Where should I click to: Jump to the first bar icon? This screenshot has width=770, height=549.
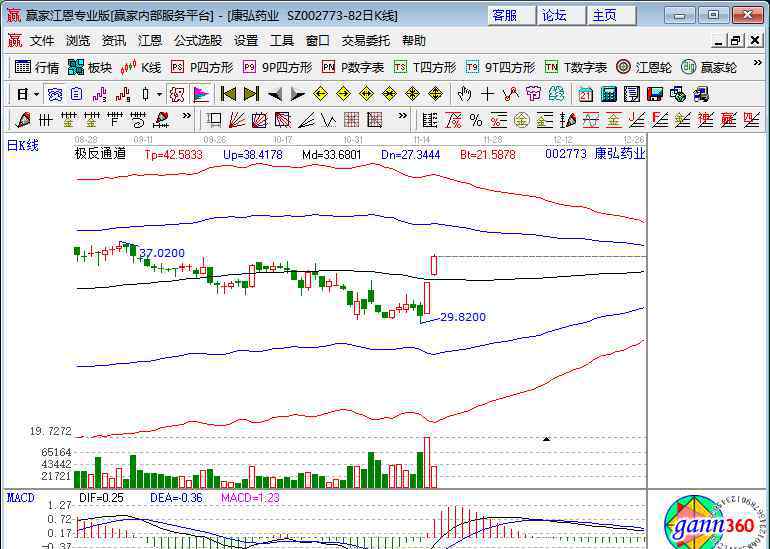click(228, 94)
